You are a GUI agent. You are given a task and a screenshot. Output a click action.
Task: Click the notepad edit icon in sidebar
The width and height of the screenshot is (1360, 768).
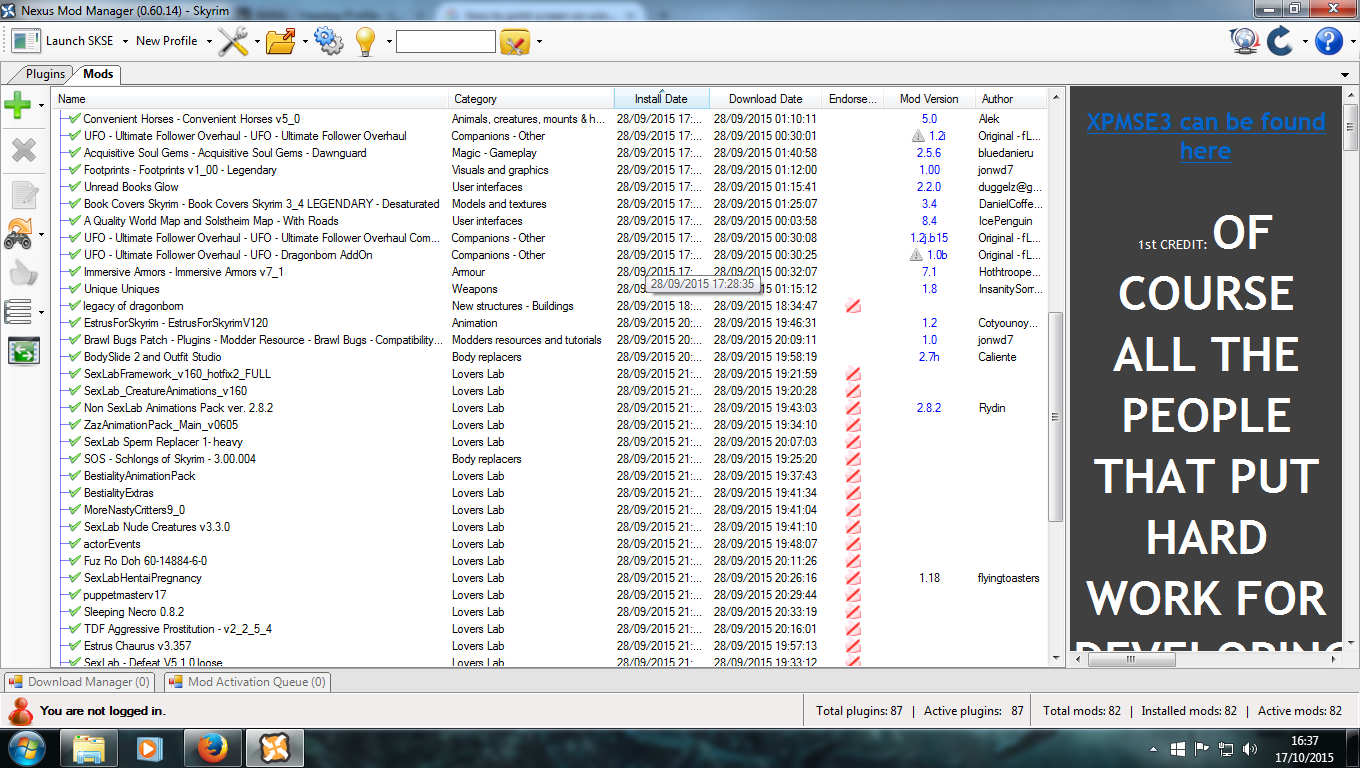tap(23, 195)
